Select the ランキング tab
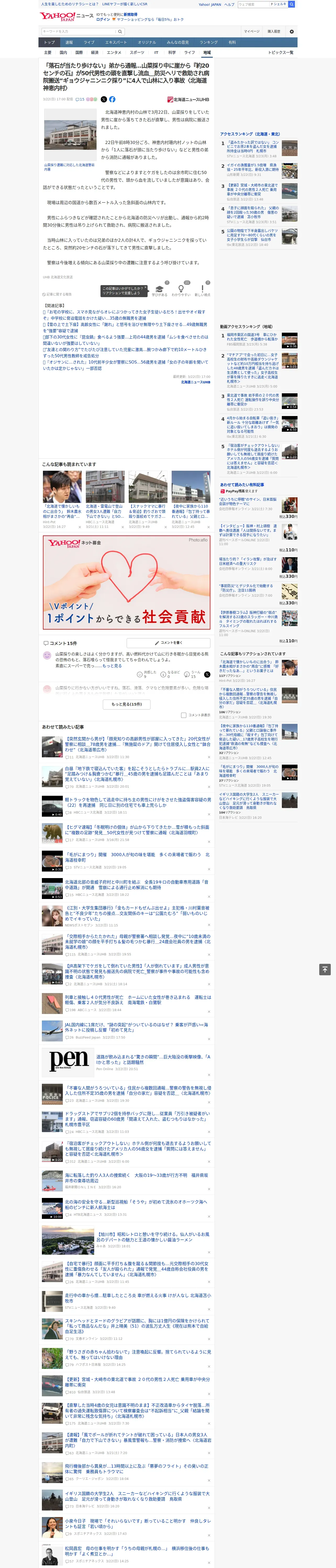The width and height of the screenshot is (336, 1568). [x=209, y=43]
